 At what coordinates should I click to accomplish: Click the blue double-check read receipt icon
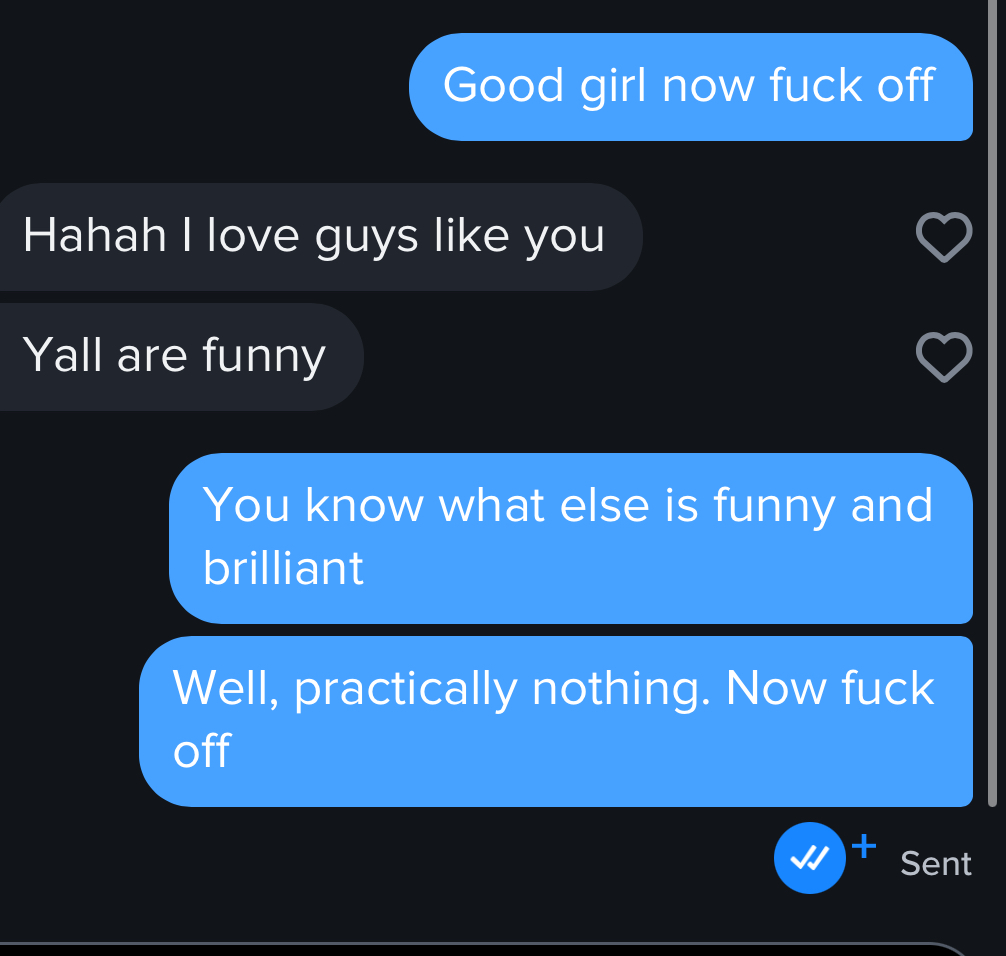[x=809, y=858]
